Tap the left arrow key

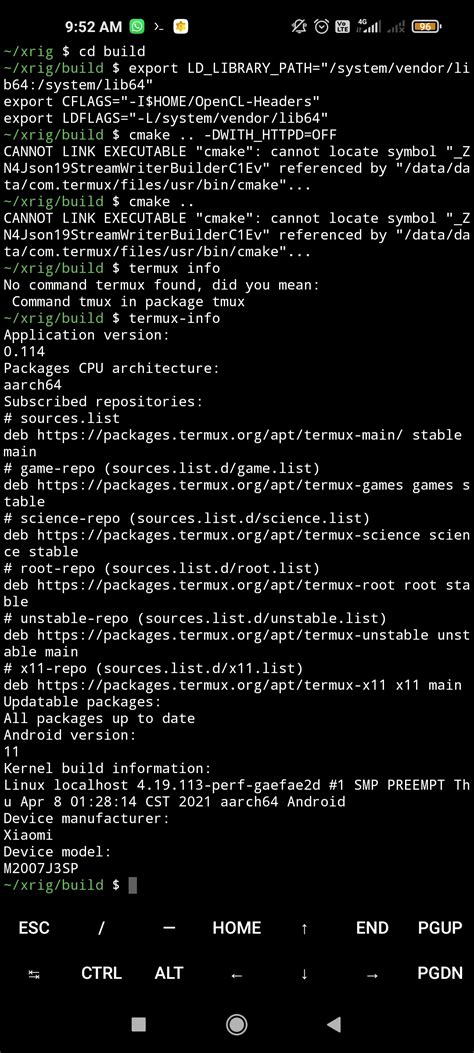[236, 973]
